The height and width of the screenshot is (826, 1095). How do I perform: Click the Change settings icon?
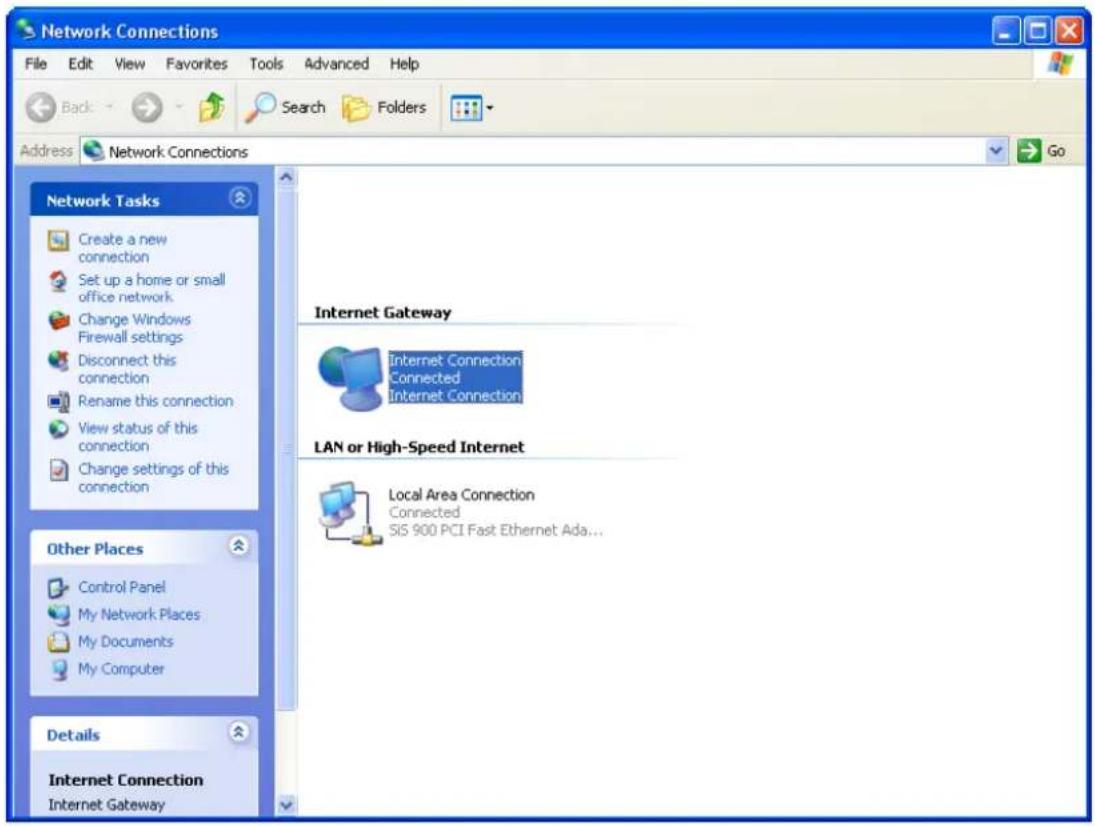[59, 470]
